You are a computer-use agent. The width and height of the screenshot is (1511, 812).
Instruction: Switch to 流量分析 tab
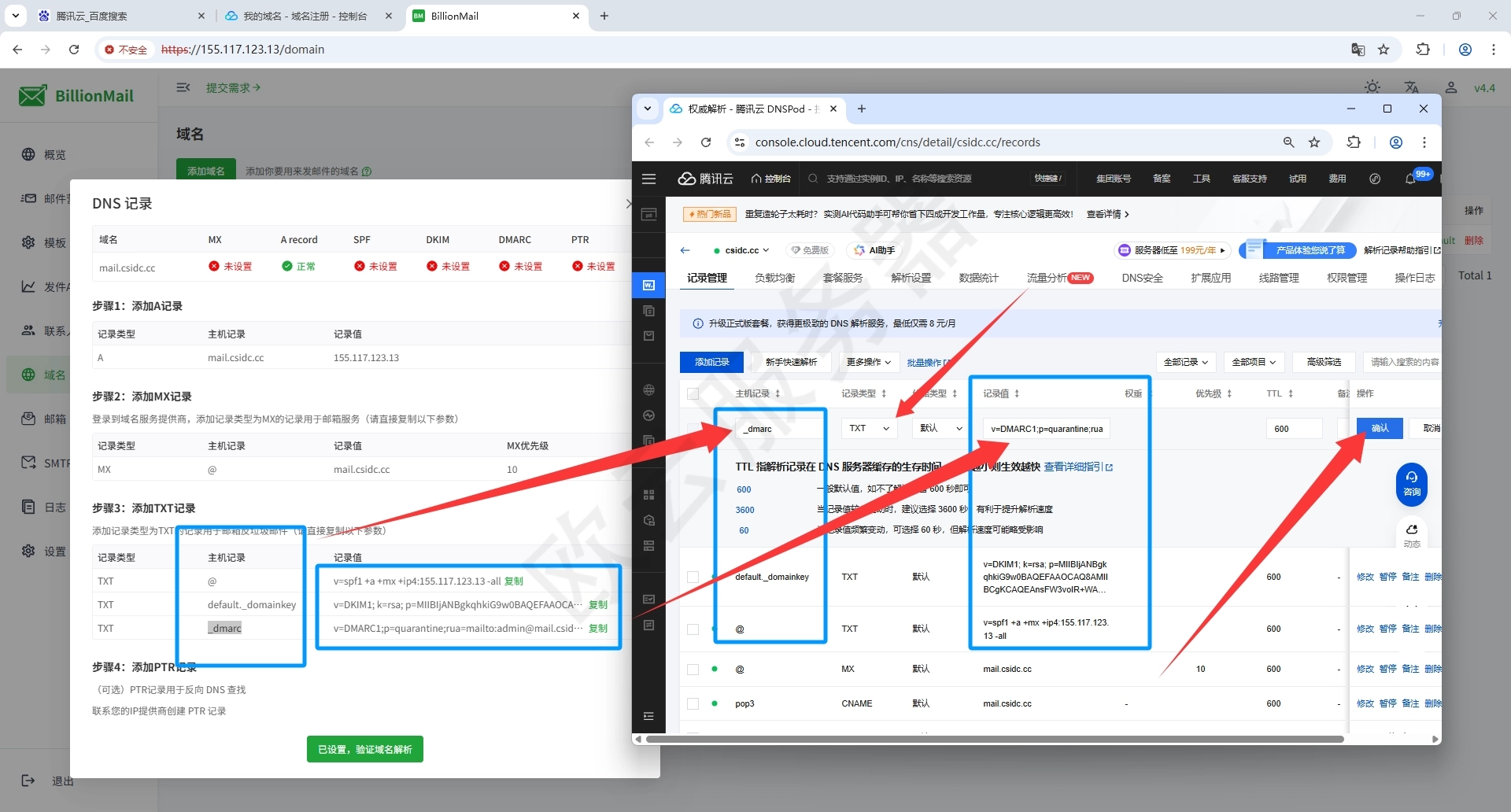(x=1059, y=278)
